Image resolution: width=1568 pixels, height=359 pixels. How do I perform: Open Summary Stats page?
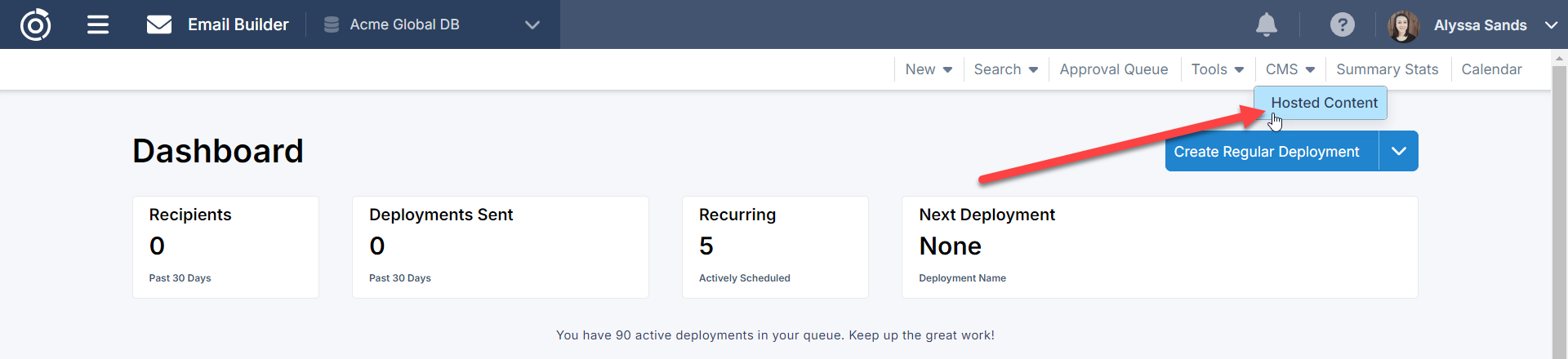1387,69
